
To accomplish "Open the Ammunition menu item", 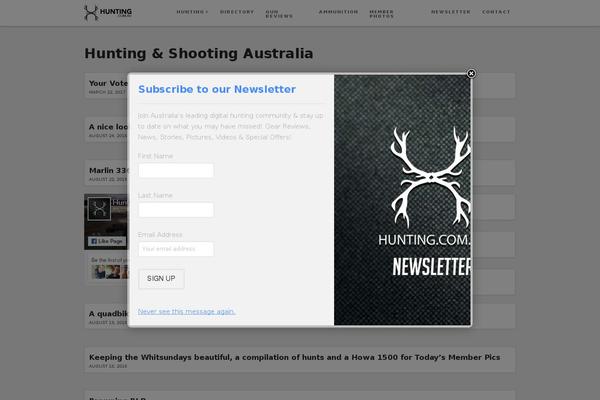I will (x=338, y=12).
